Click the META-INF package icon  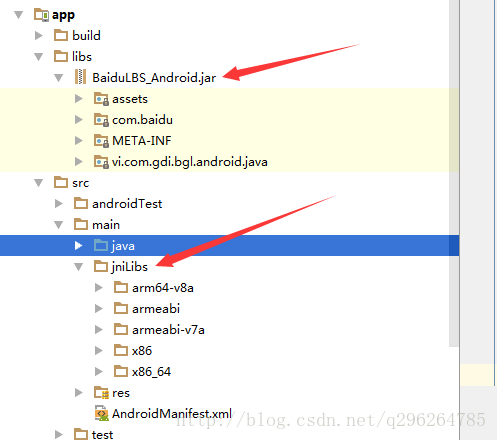point(101,141)
